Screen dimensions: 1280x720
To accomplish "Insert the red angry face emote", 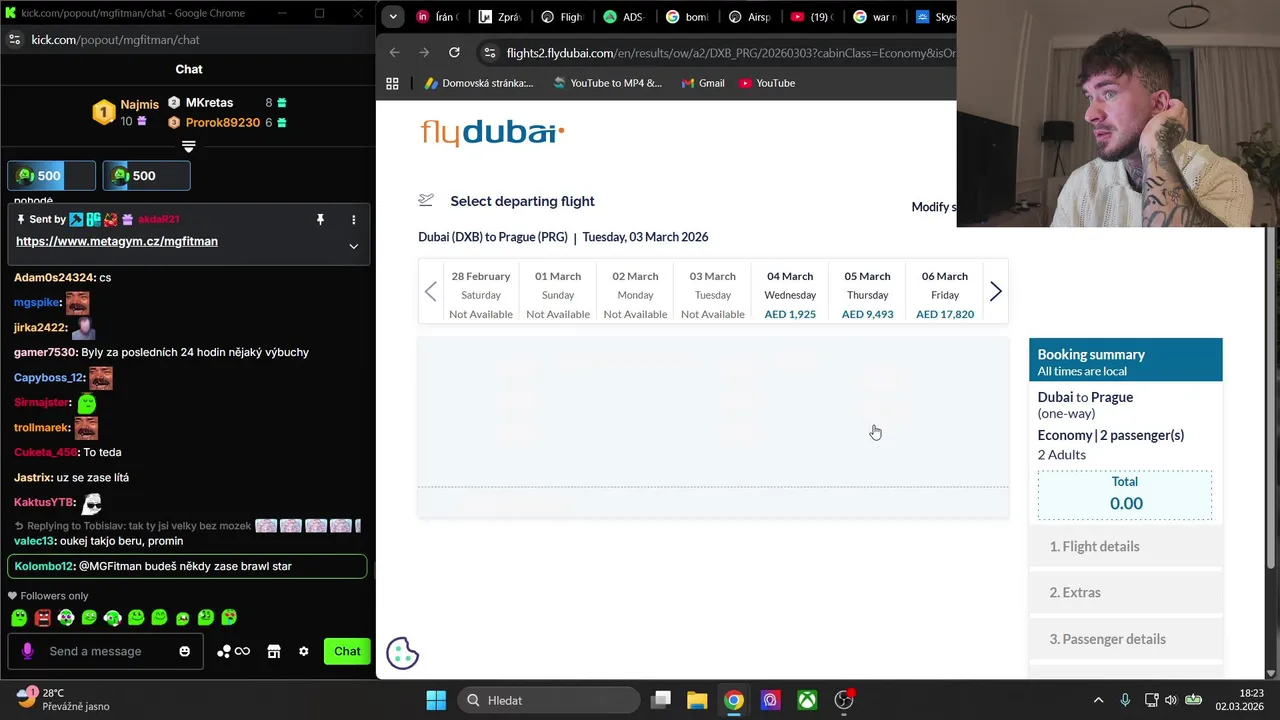I will click(x=43, y=618).
